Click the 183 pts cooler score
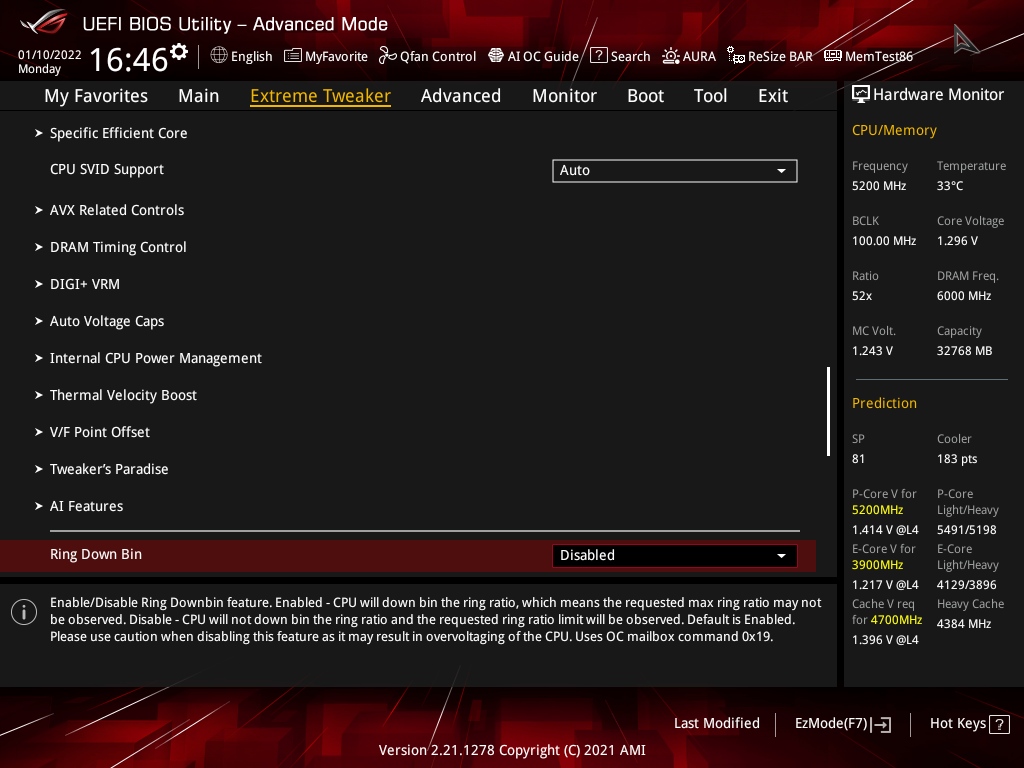The image size is (1024, 768). coord(957,458)
